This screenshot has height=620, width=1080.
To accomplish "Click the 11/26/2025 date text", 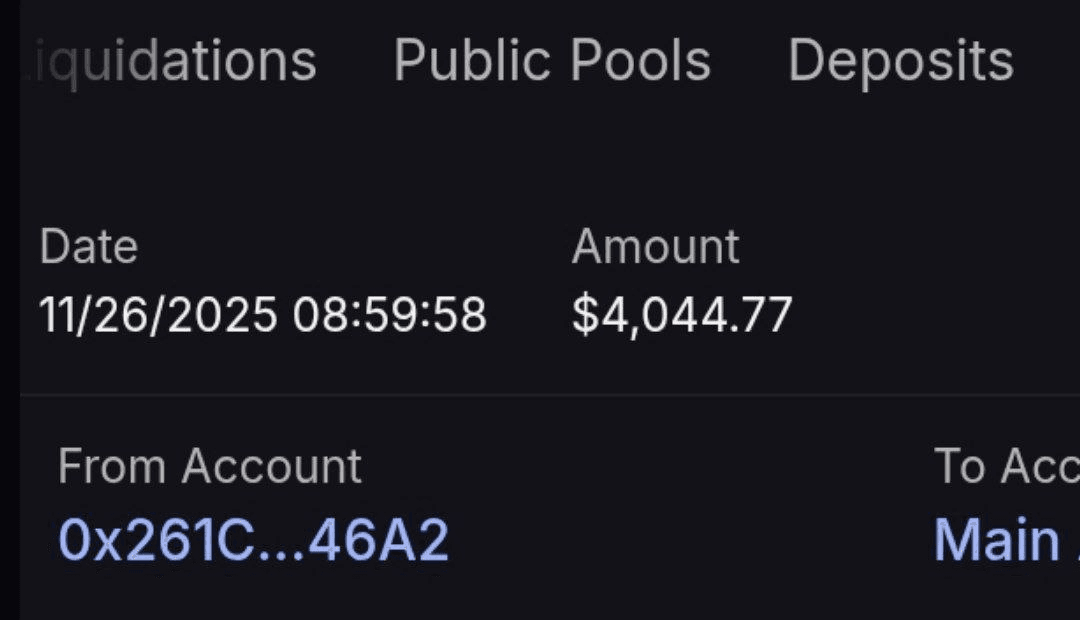I will (x=158, y=315).
